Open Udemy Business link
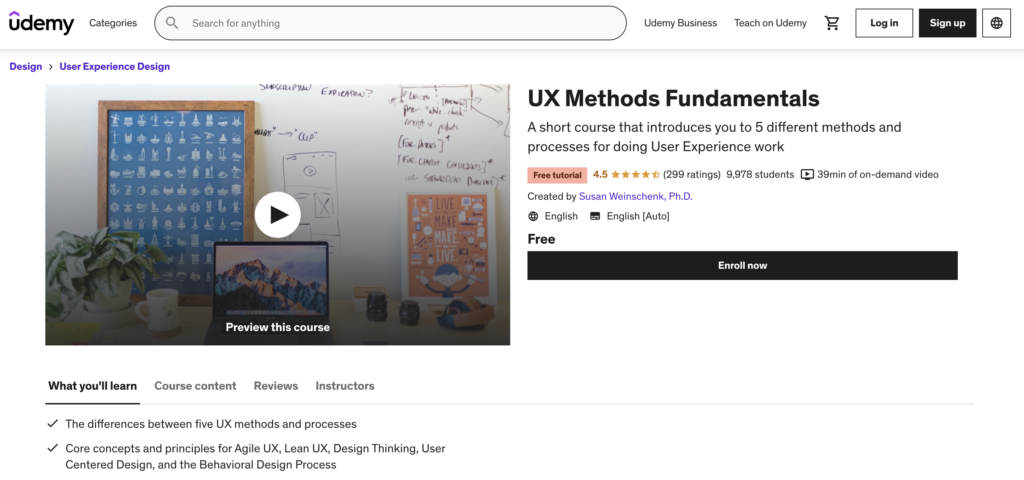This screenshot has height=480, width=1024. pyautogui.click(x=680, y=23)
